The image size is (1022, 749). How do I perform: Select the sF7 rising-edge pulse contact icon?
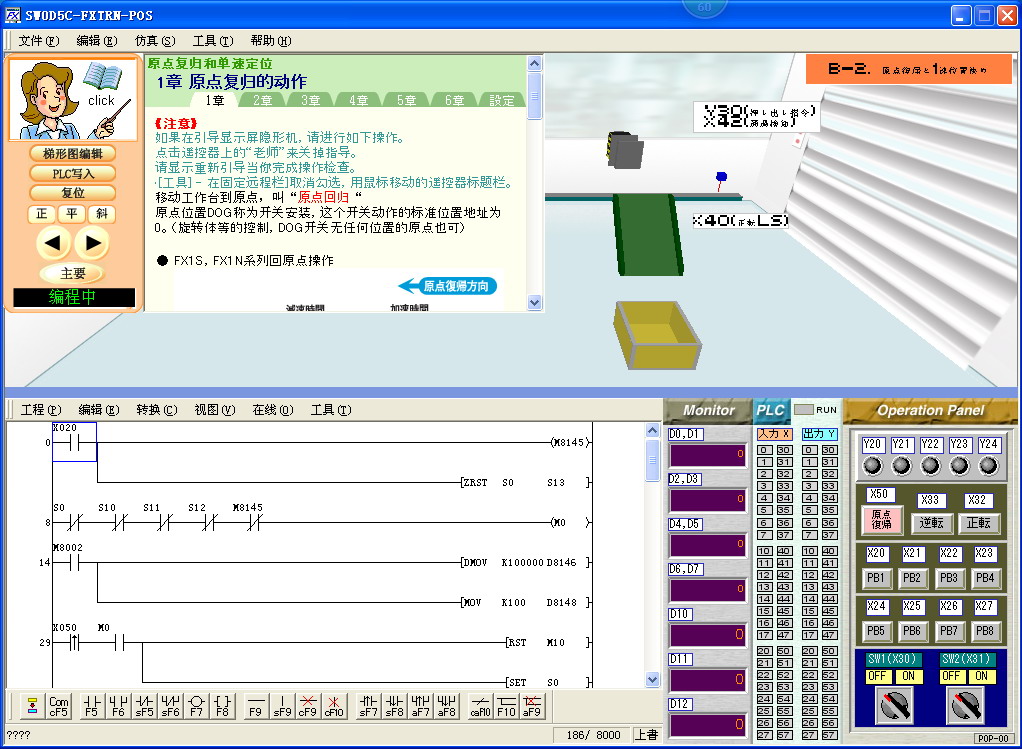pyautogui.click(x=369, y=706)
